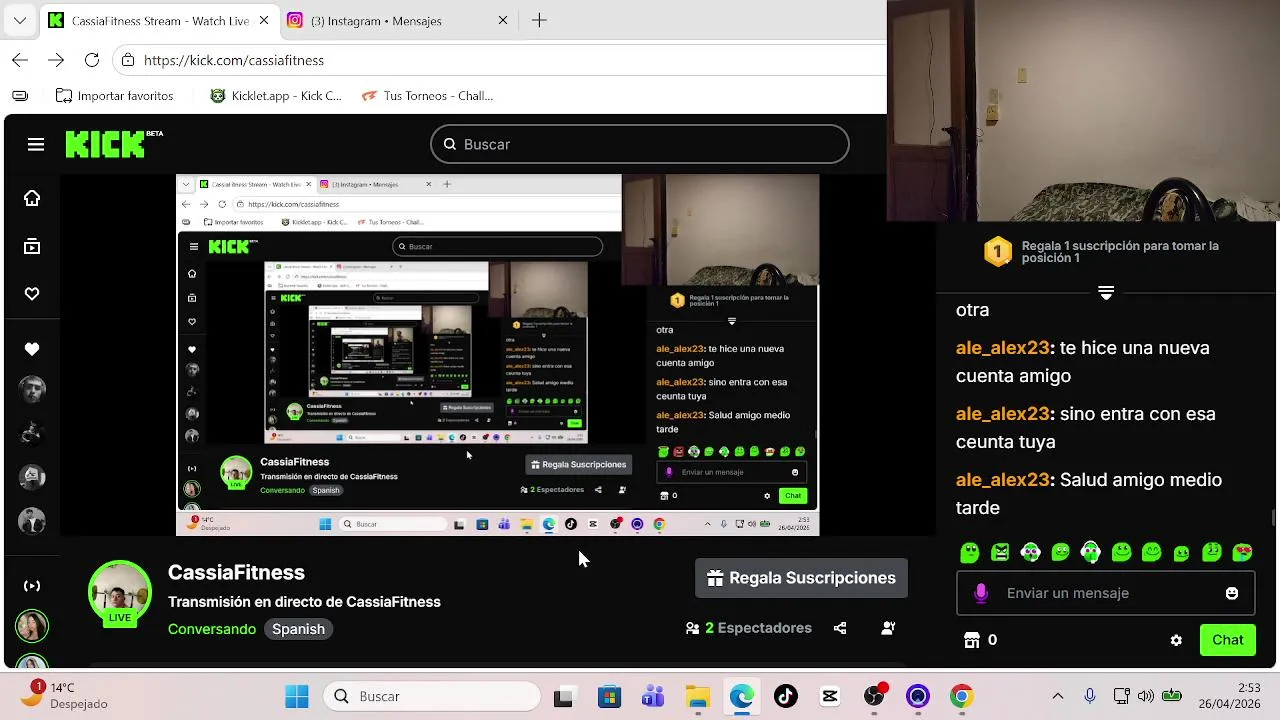Screen dimensions: 1280x720
Task: Click the volume icon in system tray
Action: [1146, 696]
